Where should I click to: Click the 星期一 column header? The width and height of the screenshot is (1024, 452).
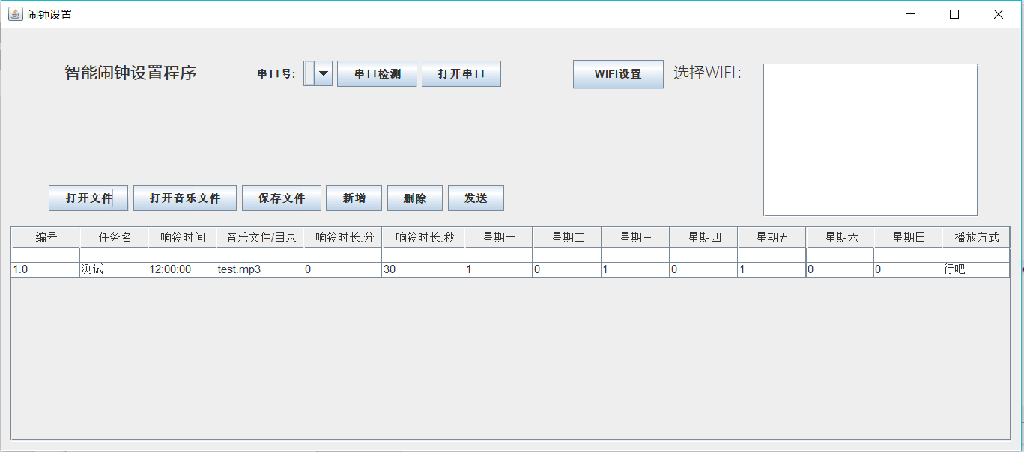pyautogui.click(x=499, y=237)
